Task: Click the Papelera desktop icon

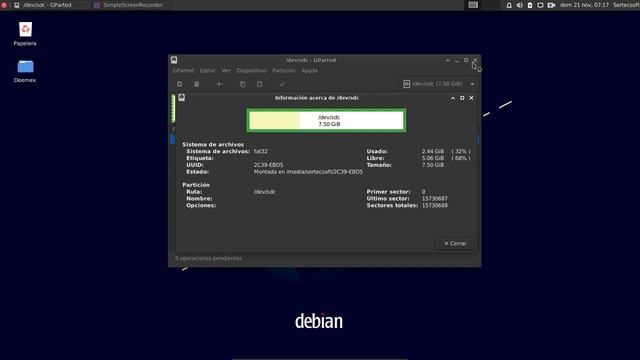Action: [x=25, y=34]
